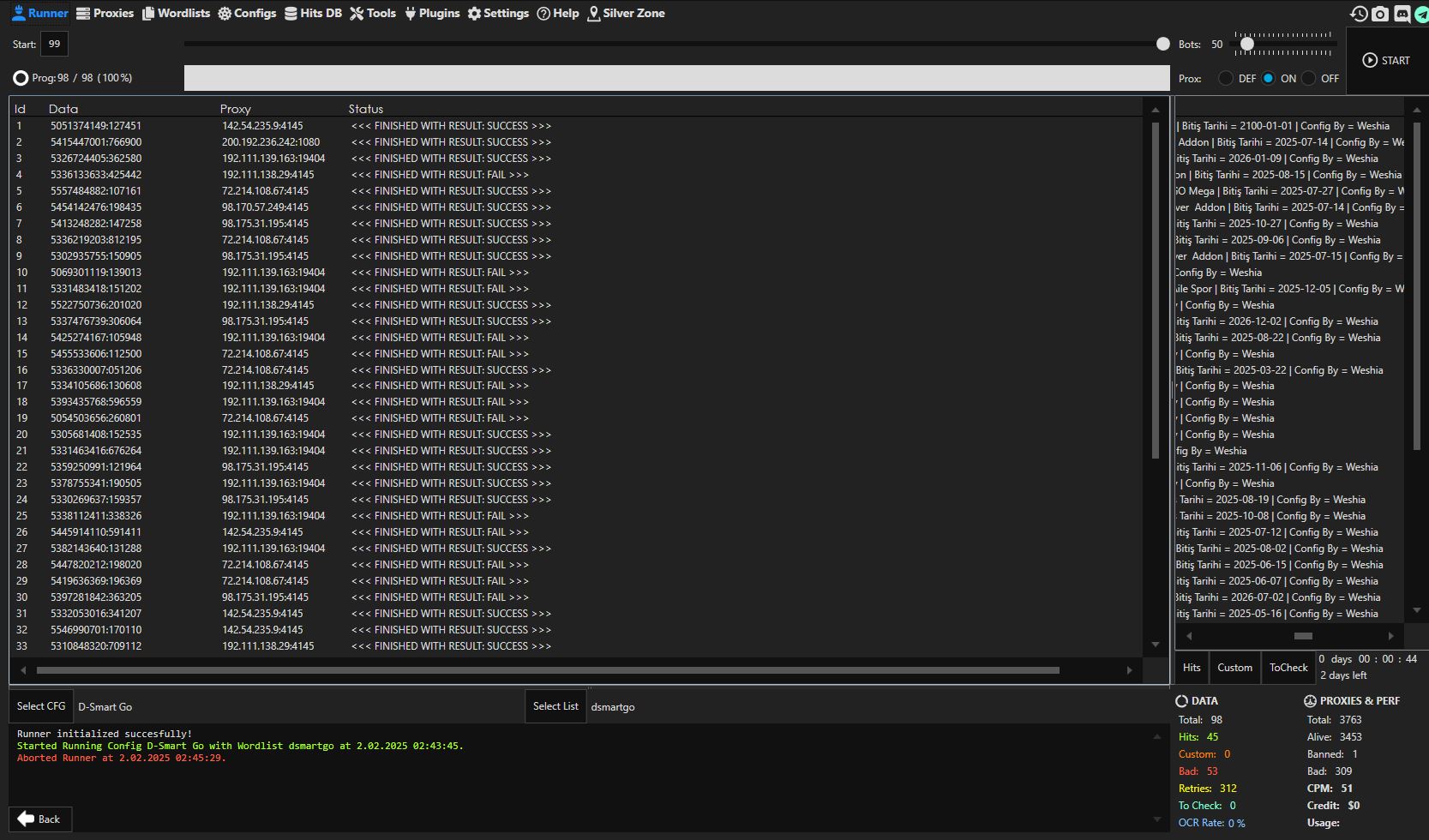Click the 'CPM: 51' statistic
The height and width of the screenshot is (840, 1429).
(x=1330, y=789)
